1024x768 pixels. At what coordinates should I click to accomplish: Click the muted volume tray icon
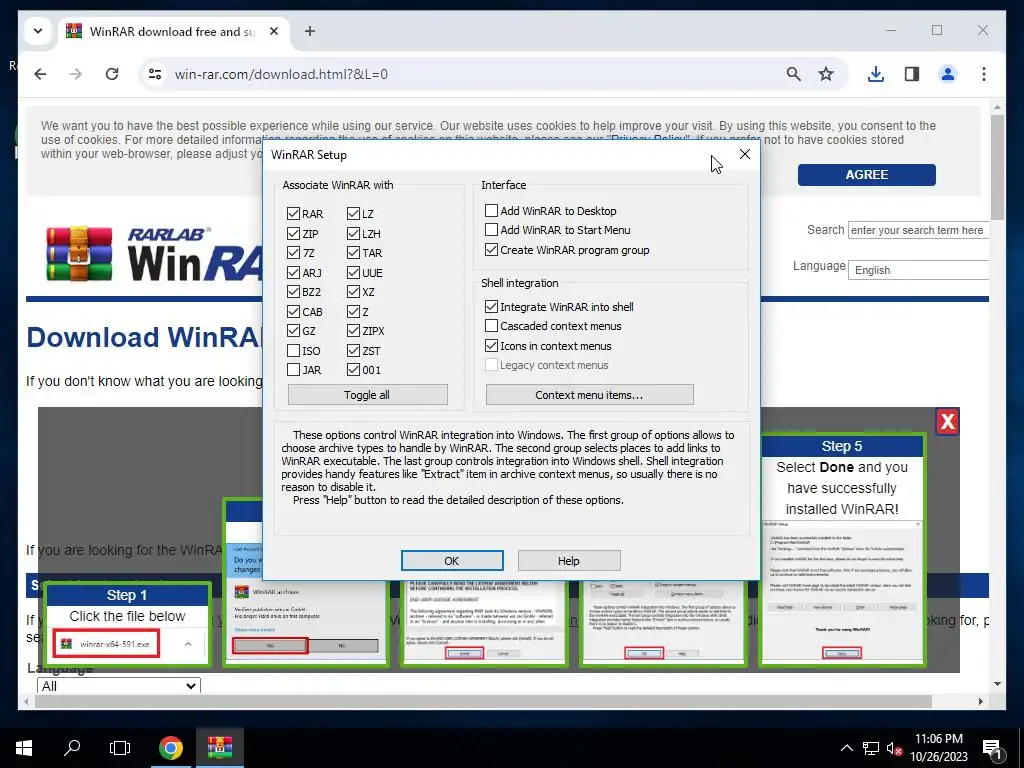tap(894, 748)
